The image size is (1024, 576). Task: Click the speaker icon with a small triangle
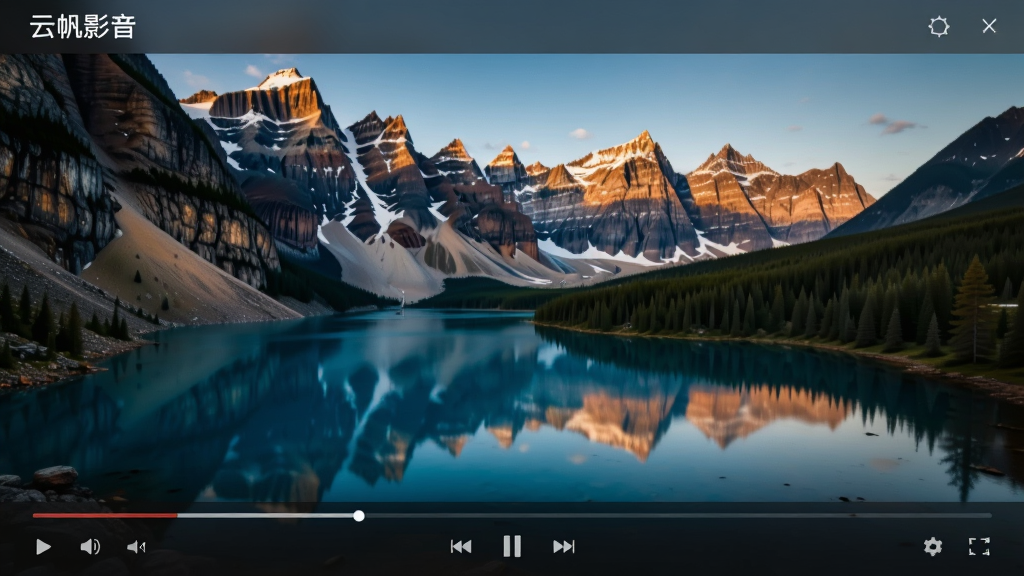coord(136,547)
